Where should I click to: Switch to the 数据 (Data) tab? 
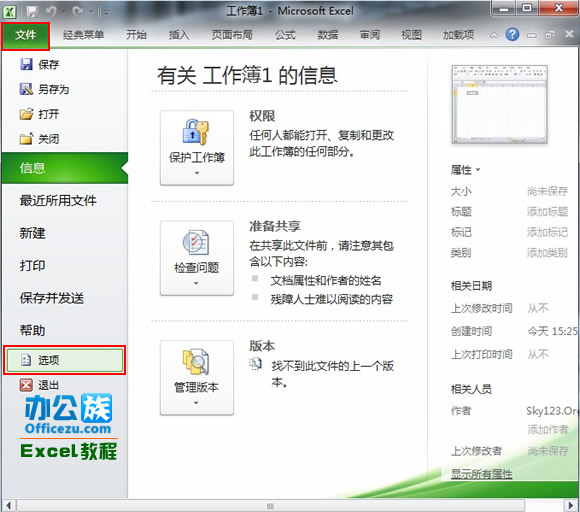point(328,35)
